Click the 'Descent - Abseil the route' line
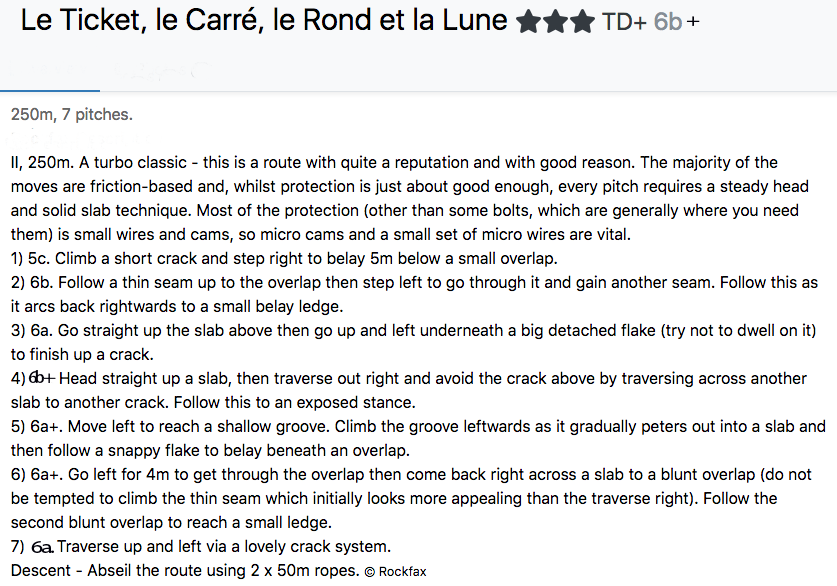 point(185,571)
